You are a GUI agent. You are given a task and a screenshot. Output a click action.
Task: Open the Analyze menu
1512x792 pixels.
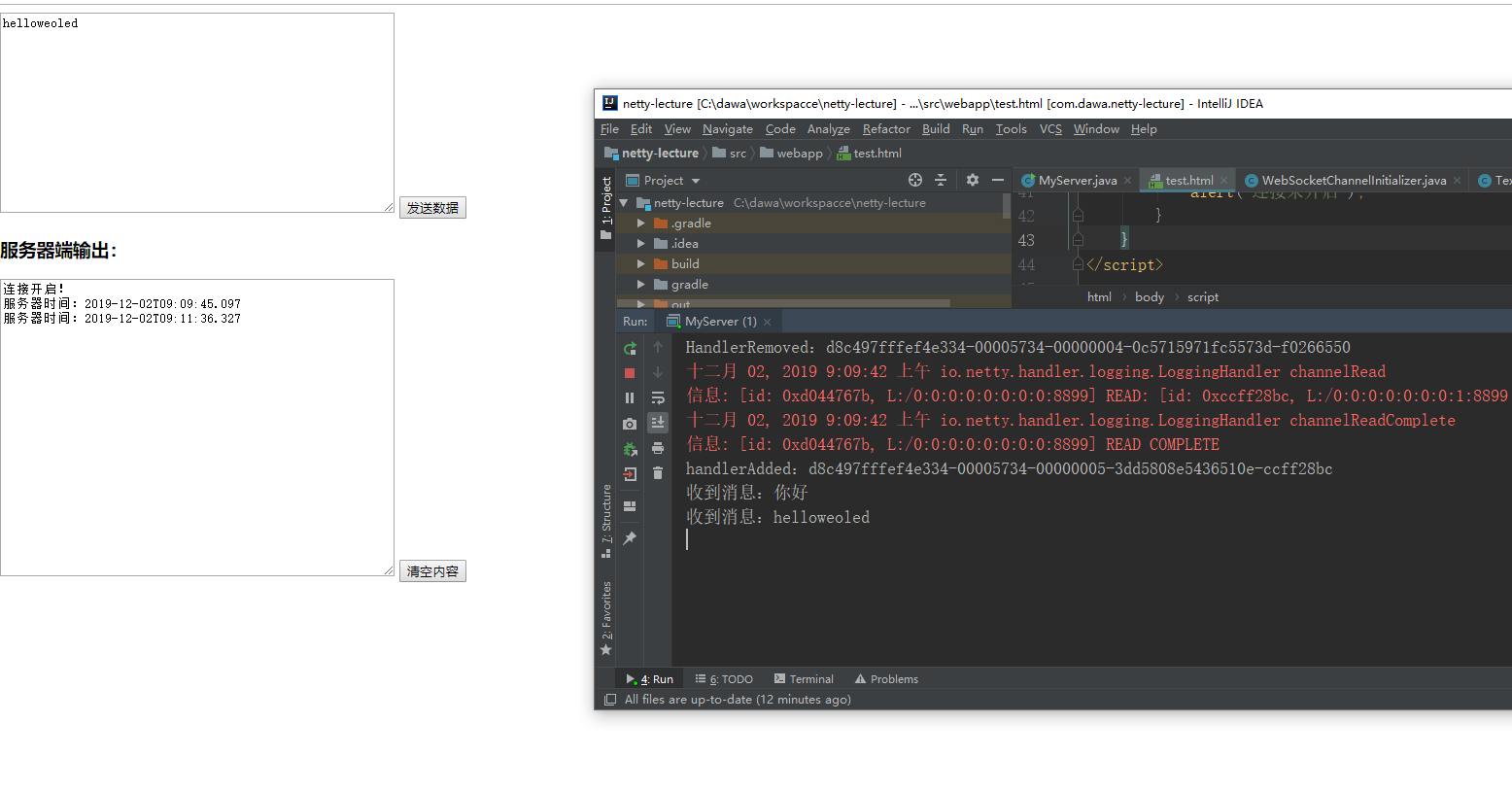click(x=829, y=129)
